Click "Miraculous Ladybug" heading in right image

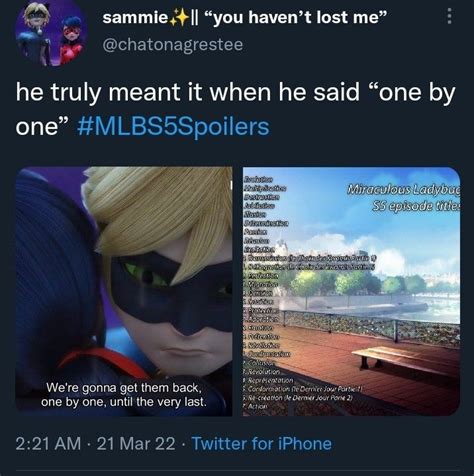click(x=403, y=190)
